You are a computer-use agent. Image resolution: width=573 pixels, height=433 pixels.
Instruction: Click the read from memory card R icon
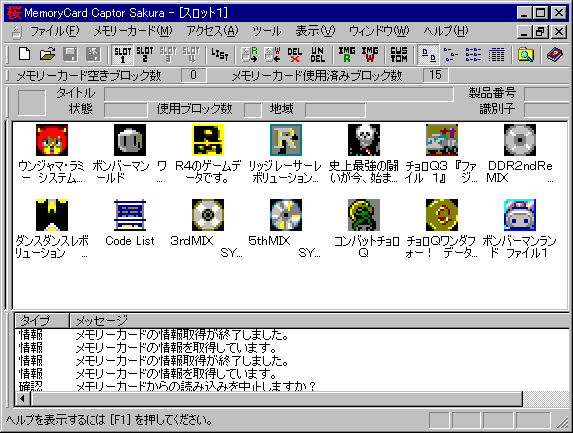249,54
